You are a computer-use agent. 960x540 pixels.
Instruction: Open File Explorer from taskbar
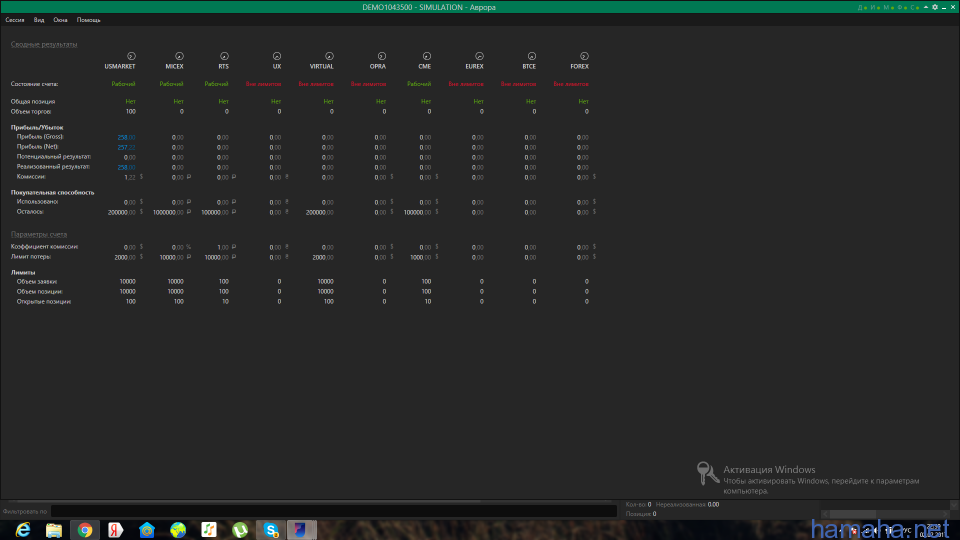[54, 530]
